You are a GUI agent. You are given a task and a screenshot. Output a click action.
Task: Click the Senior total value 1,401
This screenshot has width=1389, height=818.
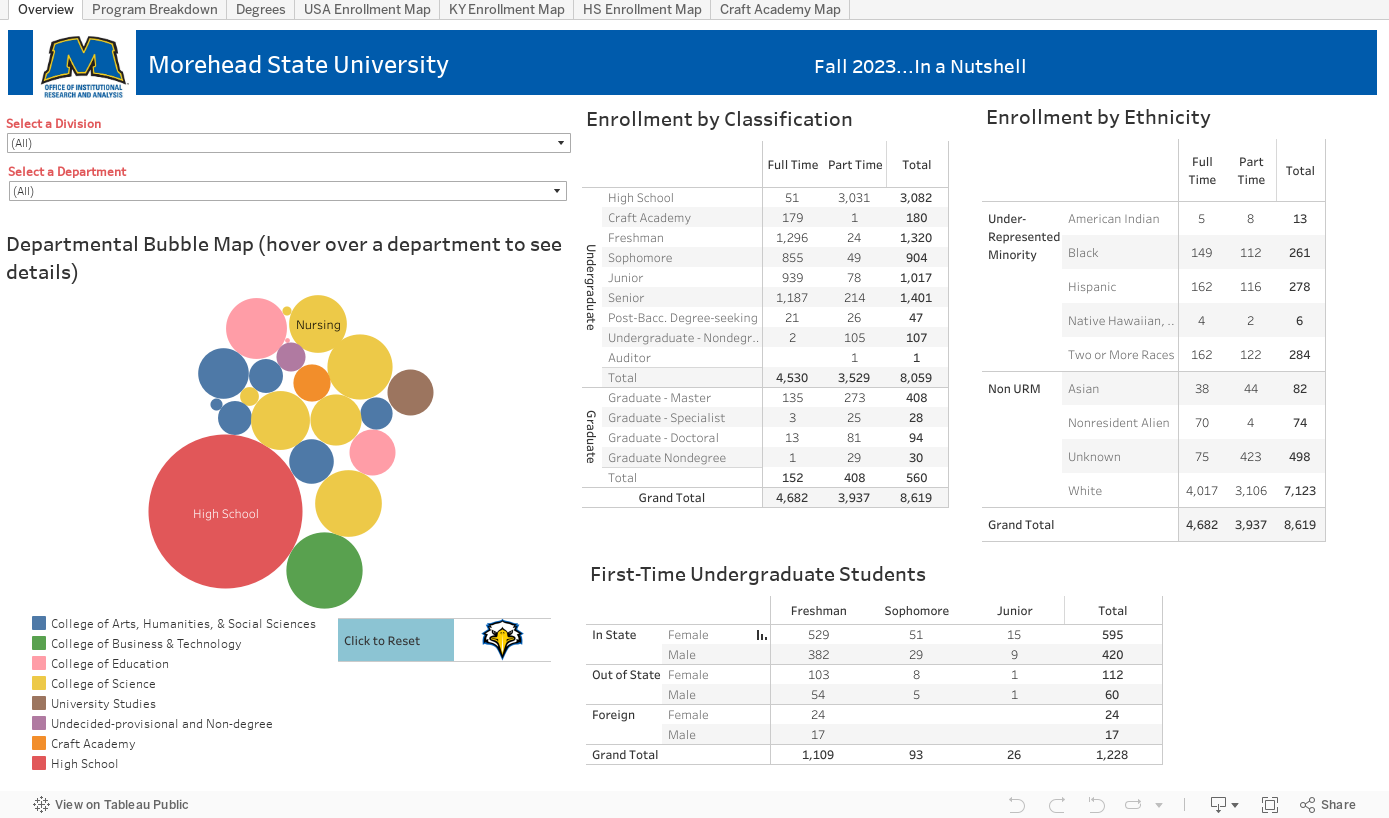[x=915, y=298]
